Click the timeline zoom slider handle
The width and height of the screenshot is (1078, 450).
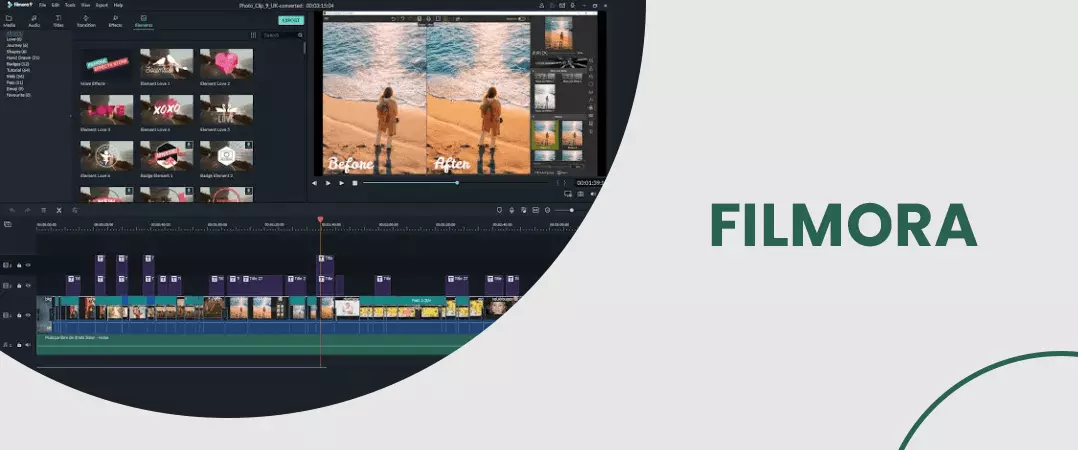571,210
